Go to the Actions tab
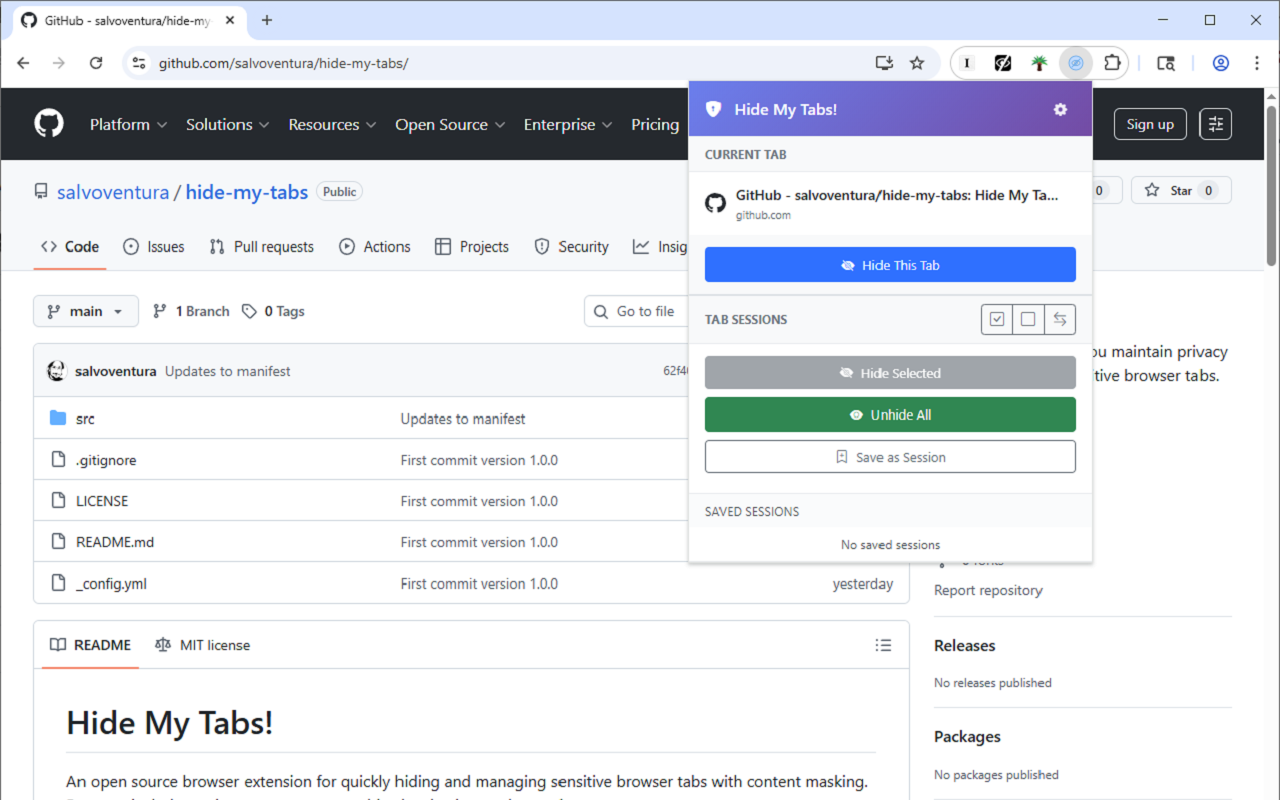The image size is (1280, 800). click(375, 247)
